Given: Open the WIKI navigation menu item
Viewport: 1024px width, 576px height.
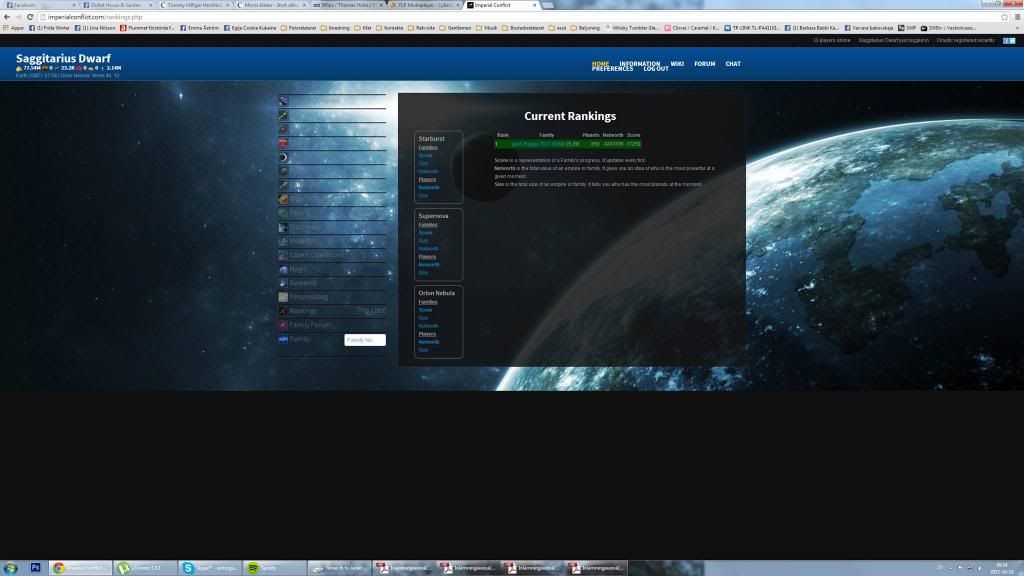Looking at the screenshot, I should click(677, 64).
